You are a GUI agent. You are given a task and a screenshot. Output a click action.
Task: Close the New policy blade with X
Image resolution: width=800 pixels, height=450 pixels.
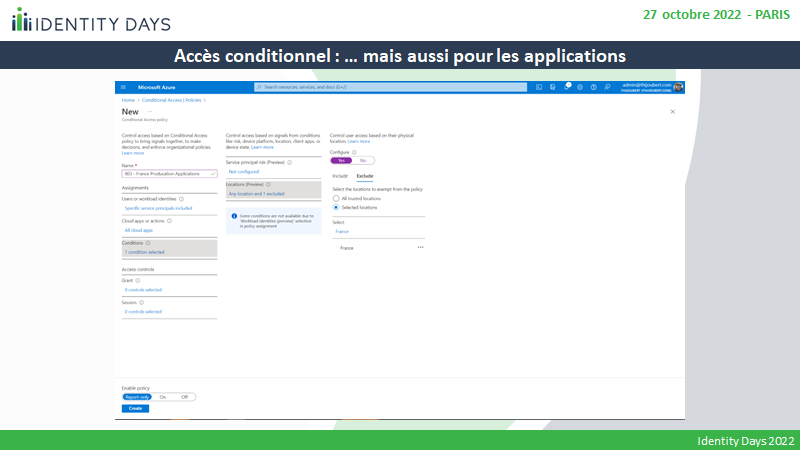click(x=672, y=112)
